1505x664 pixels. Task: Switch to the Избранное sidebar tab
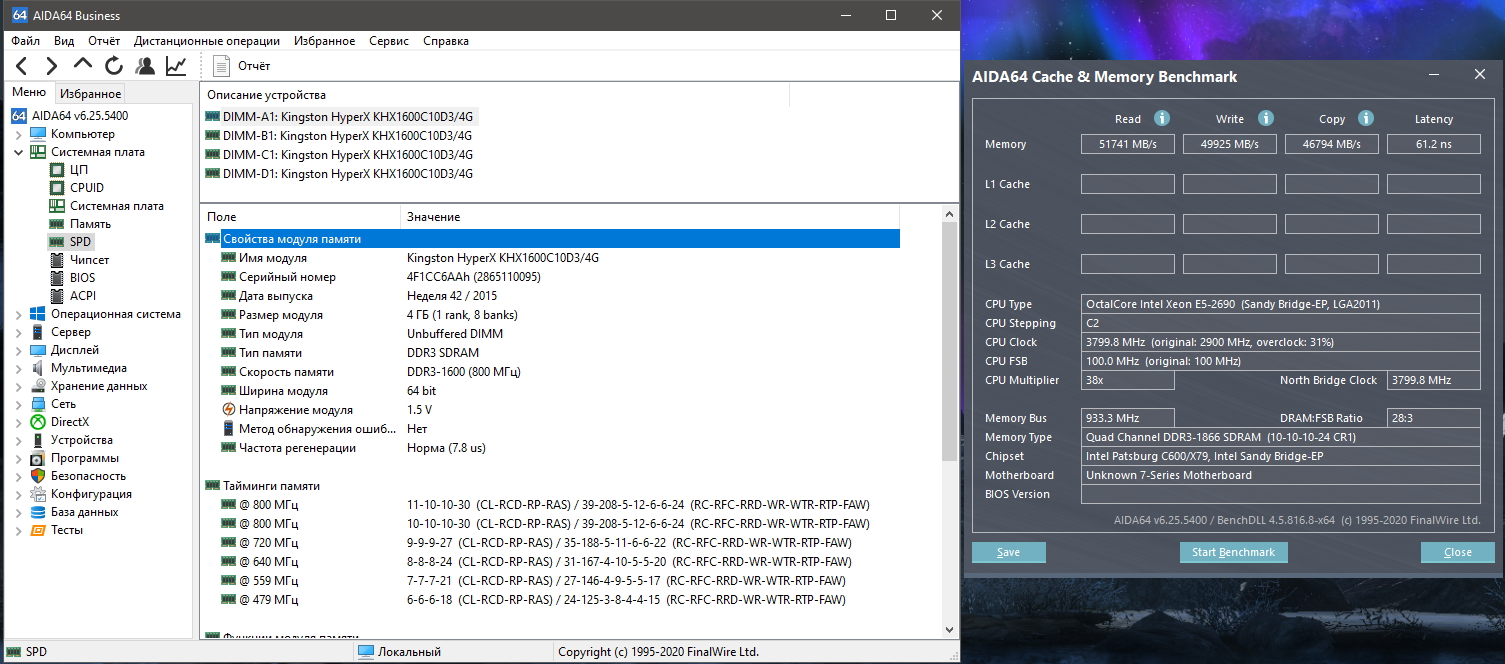[x=90, y=94]
